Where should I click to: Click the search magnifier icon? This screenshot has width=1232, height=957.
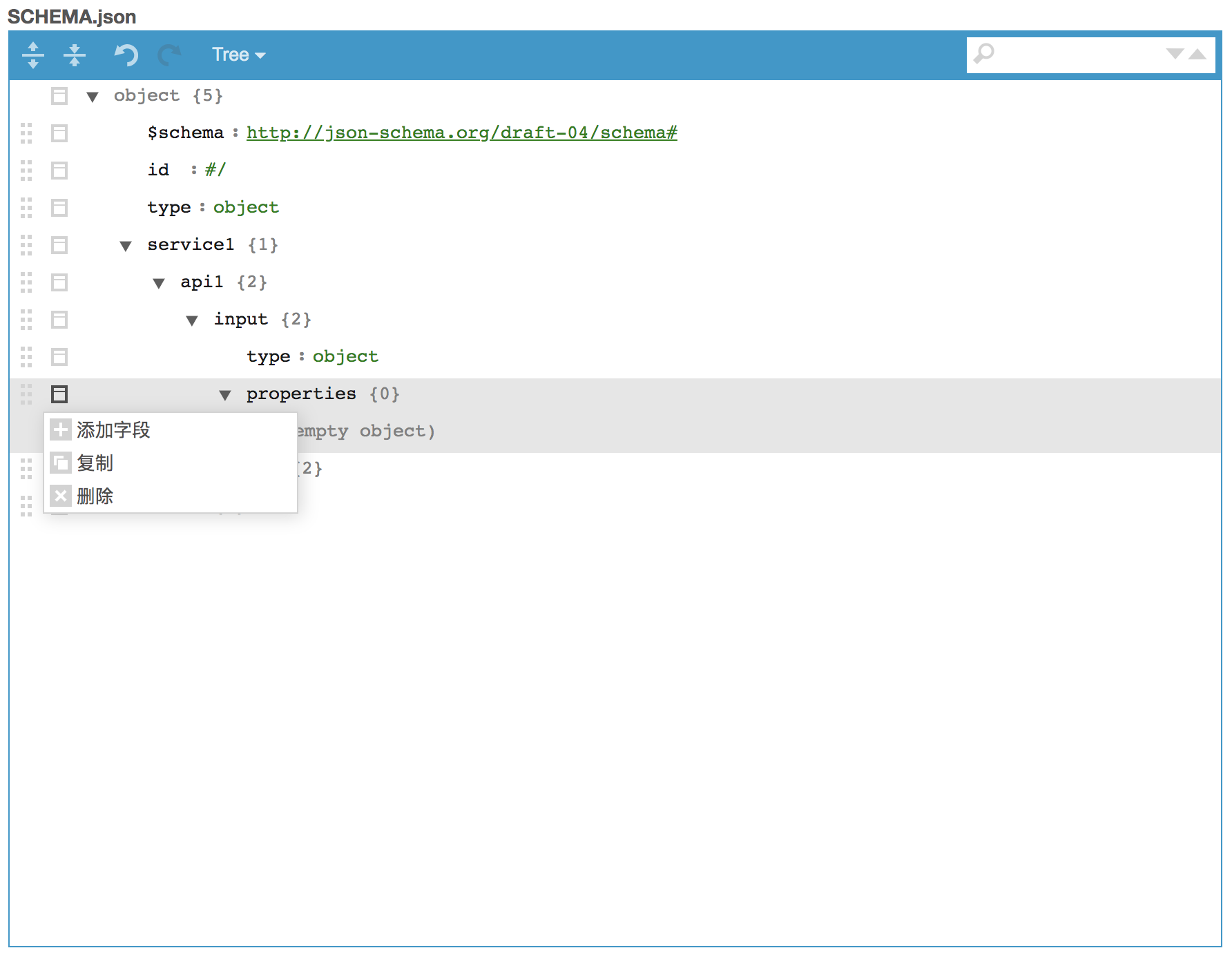(984, 53)
